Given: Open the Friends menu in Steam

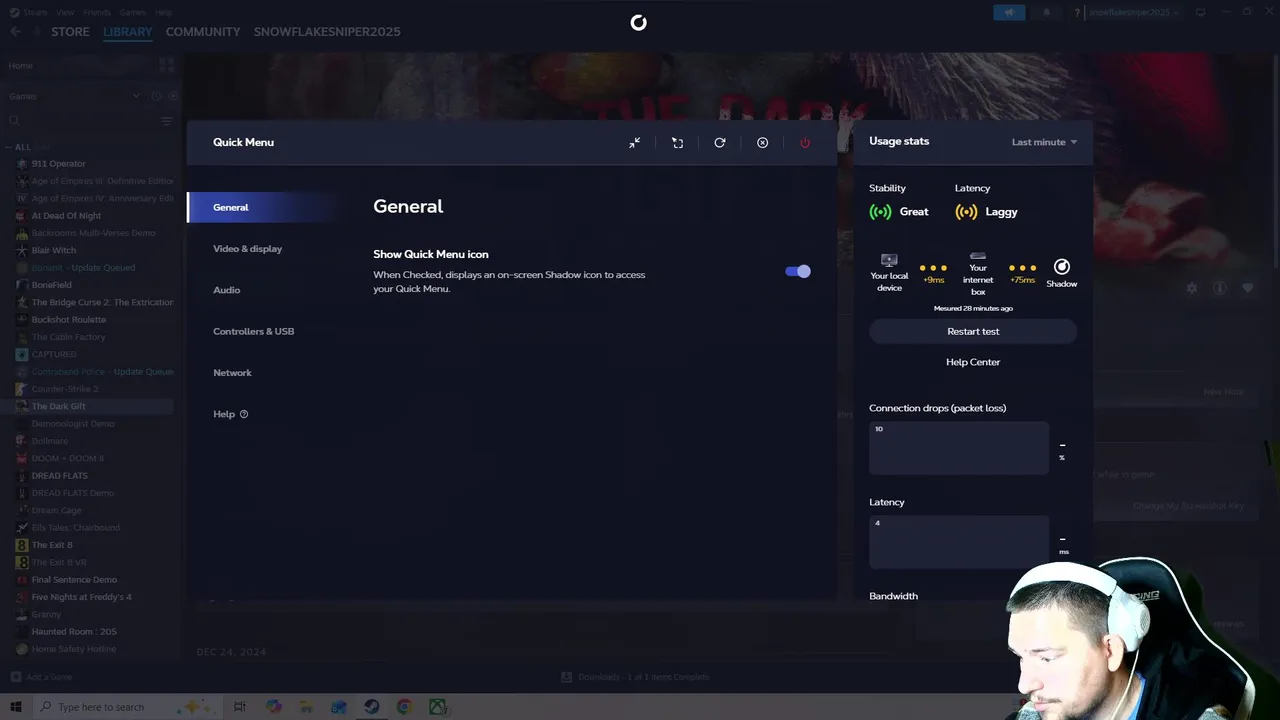Looking at the screenshot, I should click(x=97, y=12).
